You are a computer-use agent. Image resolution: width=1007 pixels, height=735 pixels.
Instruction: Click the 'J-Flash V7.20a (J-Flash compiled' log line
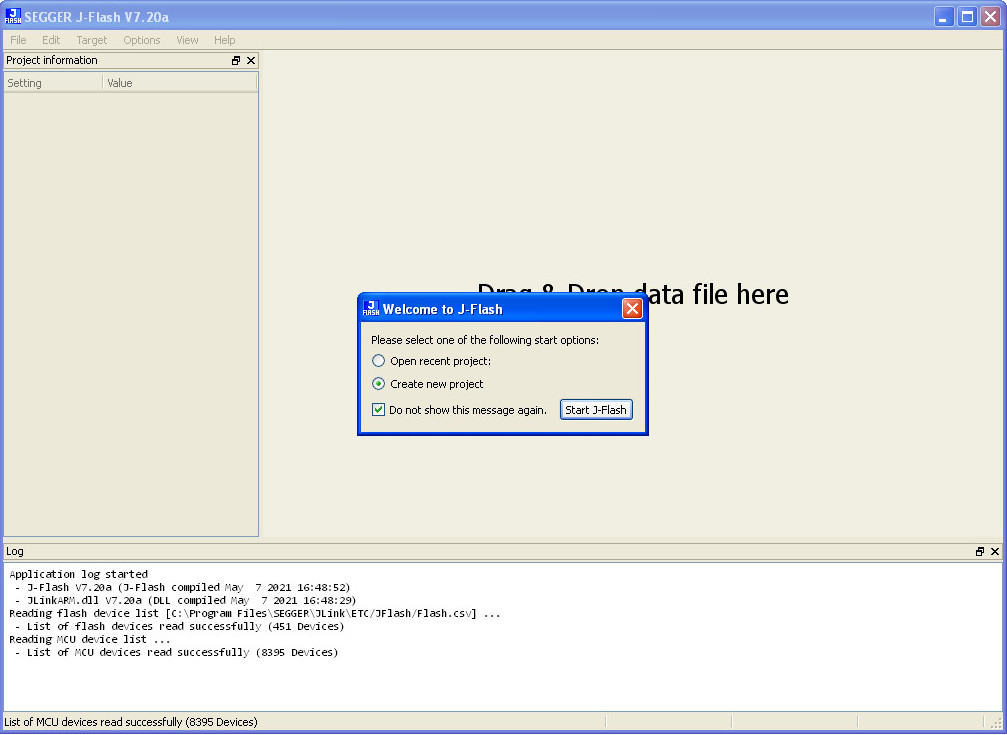[182, 587]
